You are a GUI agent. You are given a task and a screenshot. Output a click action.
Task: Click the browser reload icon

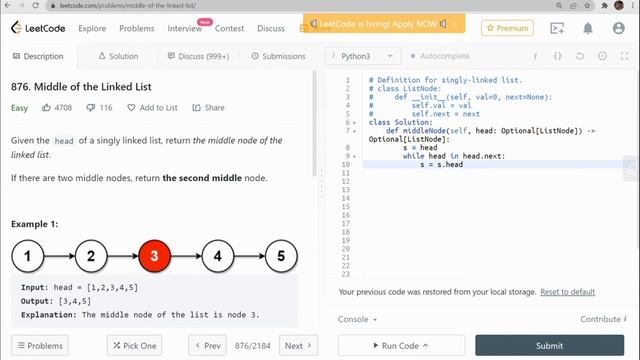coord(36,5)
